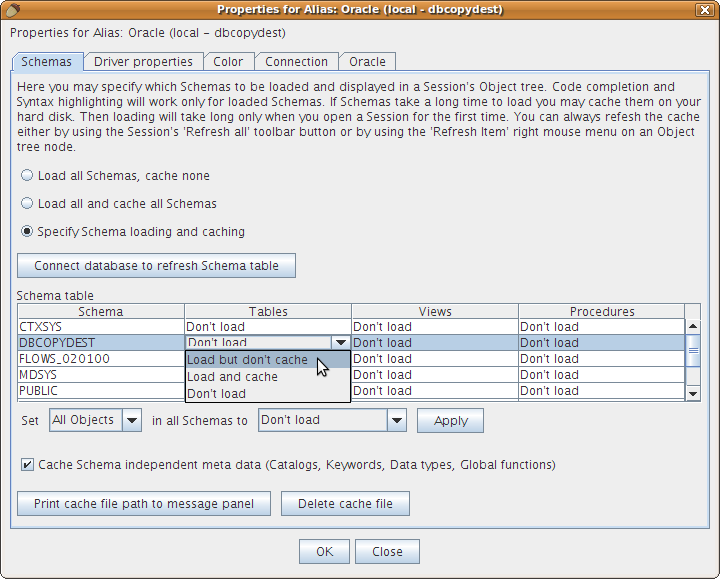Expand the 'Don't load' combo next to Apply
This screenshot has height=579, width=720.
(397, 421)
